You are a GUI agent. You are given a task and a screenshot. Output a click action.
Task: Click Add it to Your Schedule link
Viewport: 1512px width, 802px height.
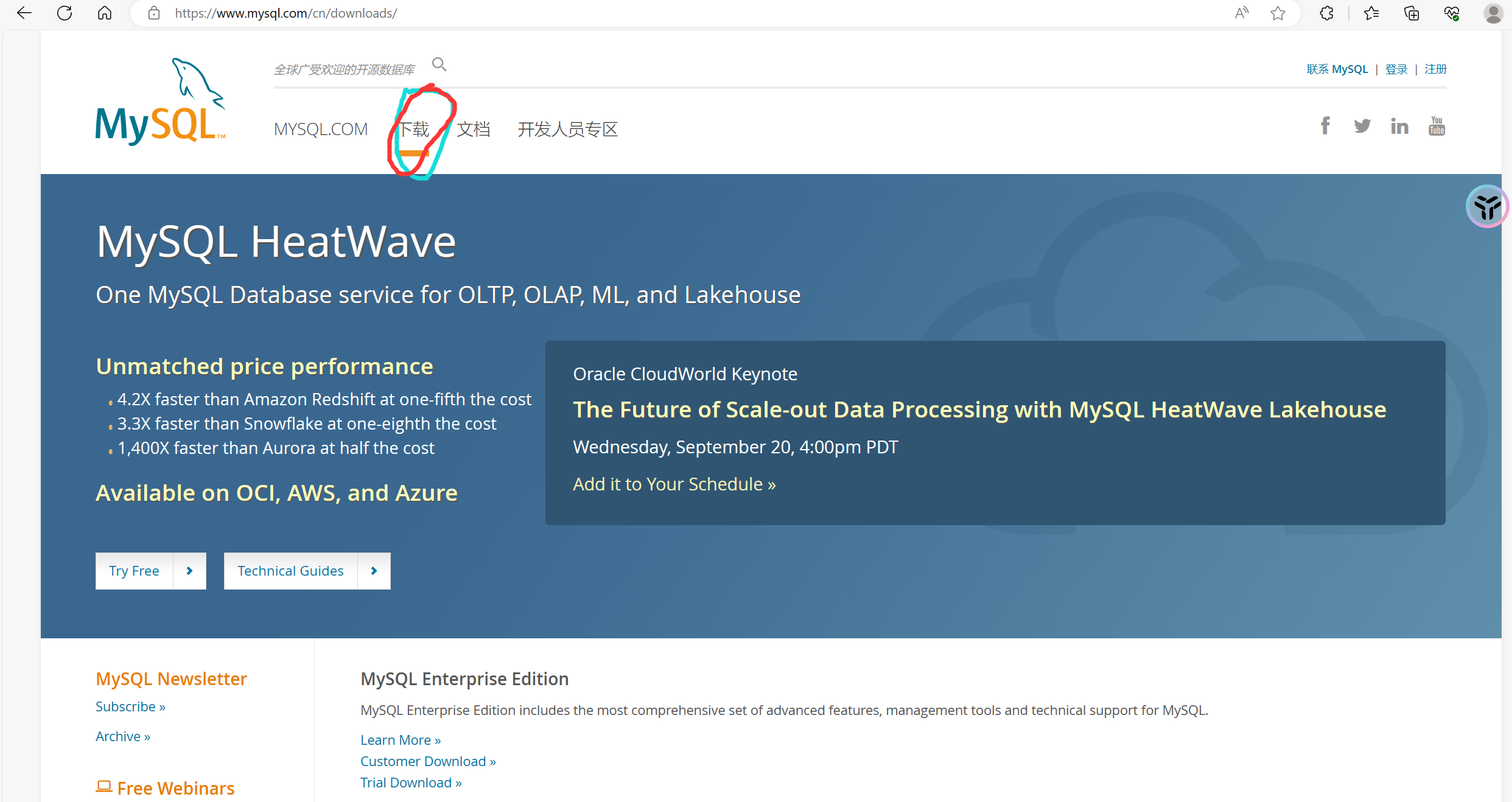(x=674, y=484)
